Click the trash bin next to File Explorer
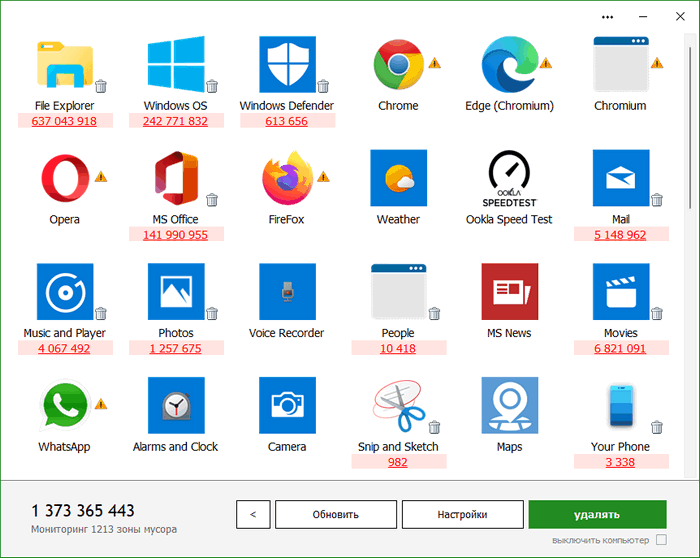The width and height of the screenshot is (700, 558). click(x=101, y=86)
